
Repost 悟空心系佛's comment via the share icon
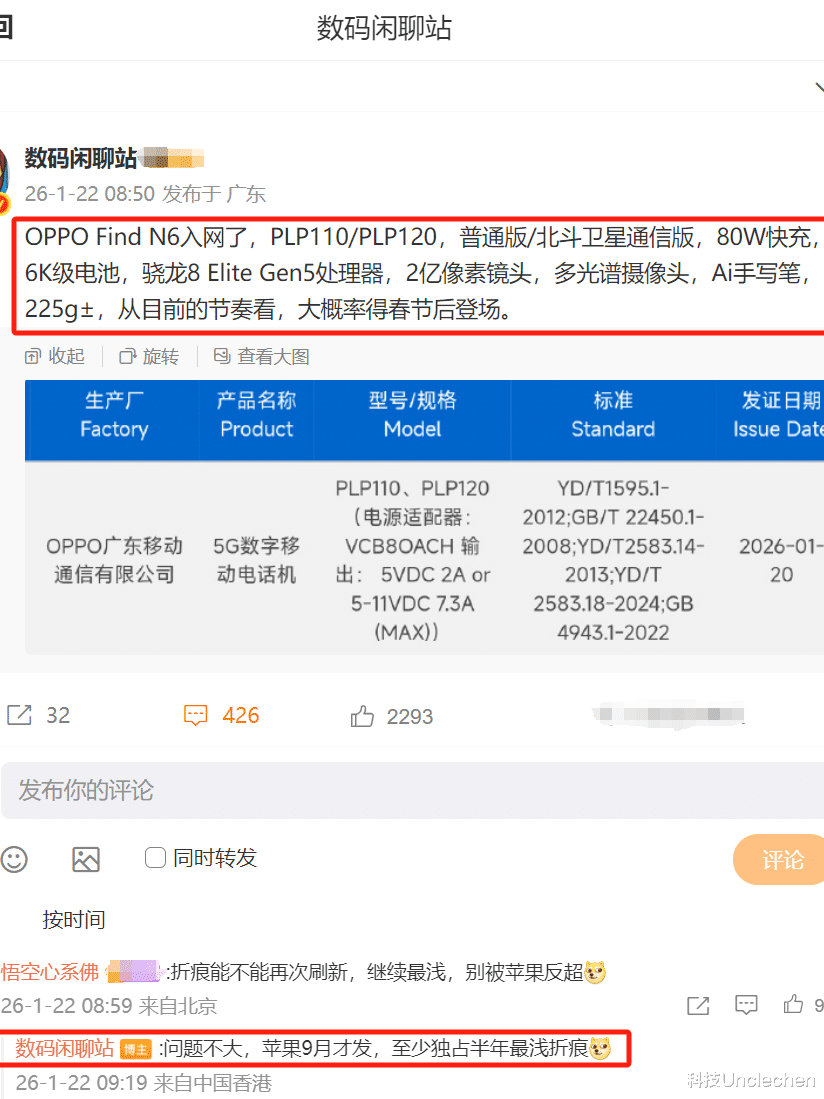698,1006
